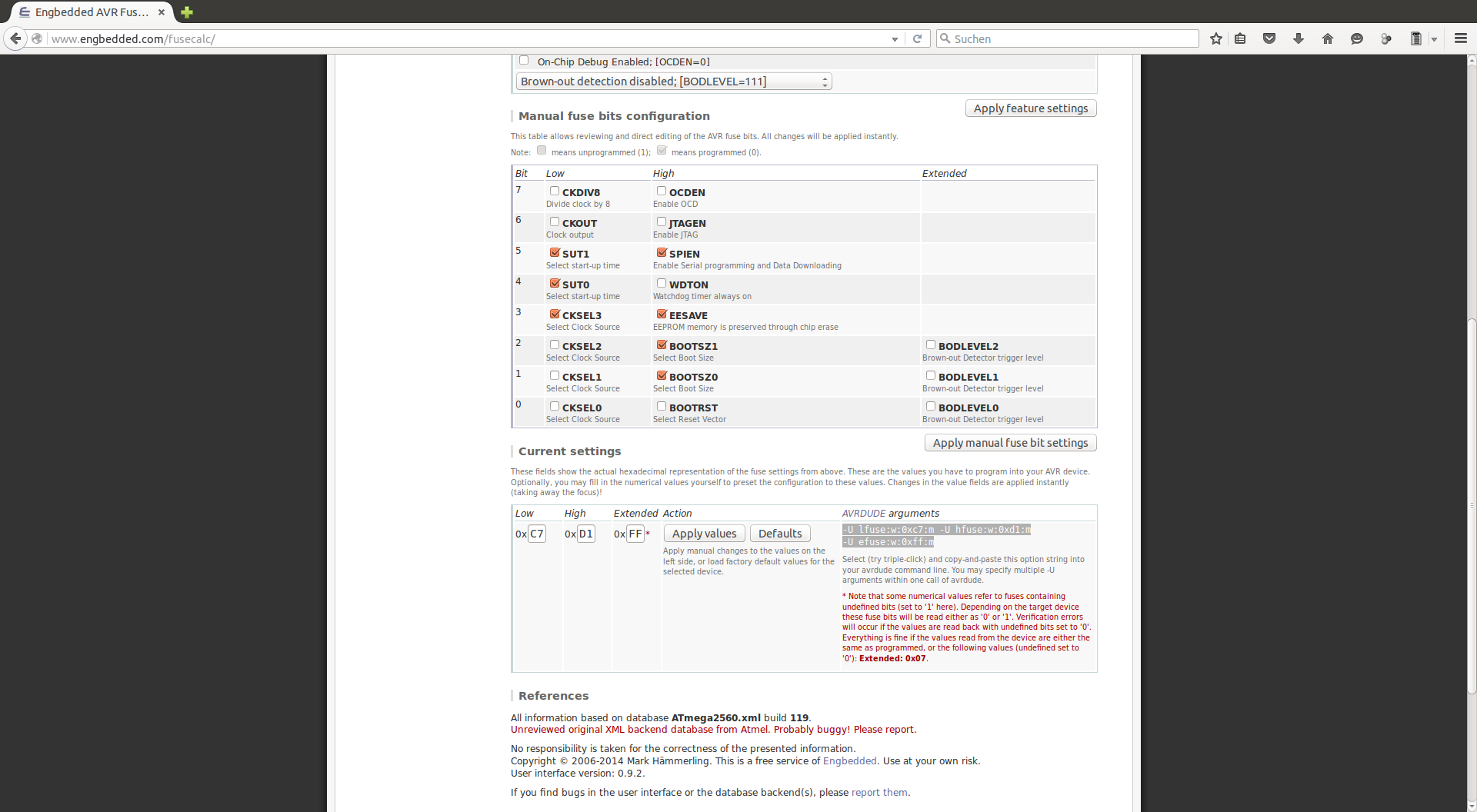This screenshot has width=1477, height=812.
Task: Open the Brown-out detection BODLEVEL dropdown
Action: click(x=674, y=82)
